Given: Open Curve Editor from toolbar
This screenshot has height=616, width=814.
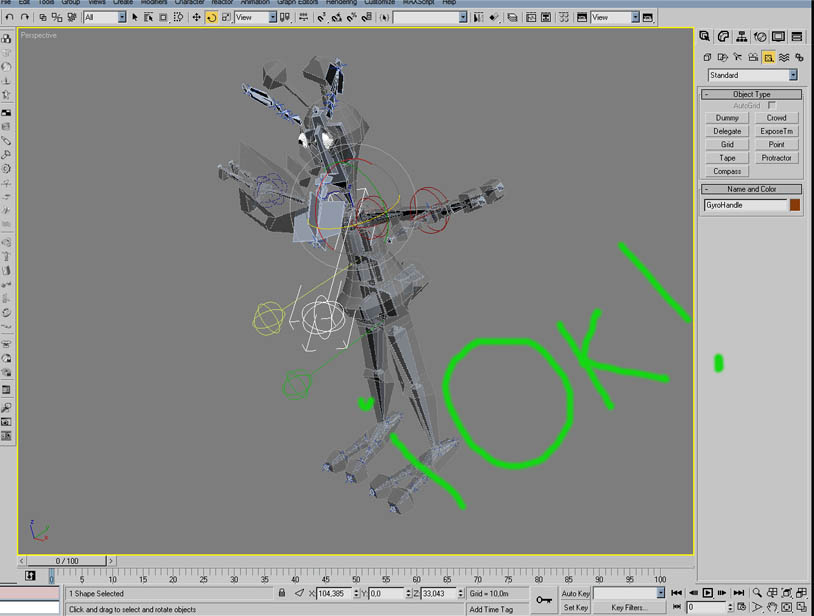Looking at the screenshot, I should coord(531,17).
